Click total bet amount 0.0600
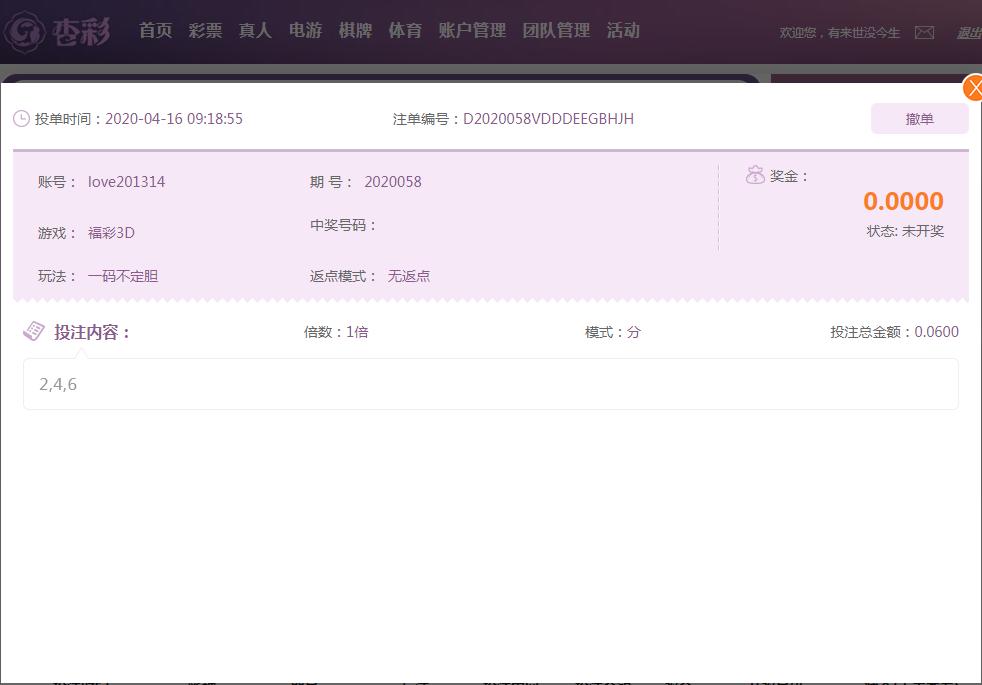This screenshot has width=982, height=685. 936,332
